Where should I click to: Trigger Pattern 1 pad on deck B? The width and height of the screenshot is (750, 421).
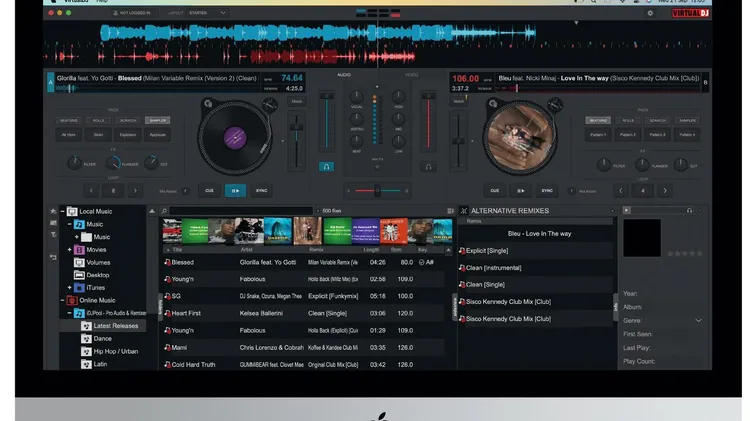(x=598, y=135)
